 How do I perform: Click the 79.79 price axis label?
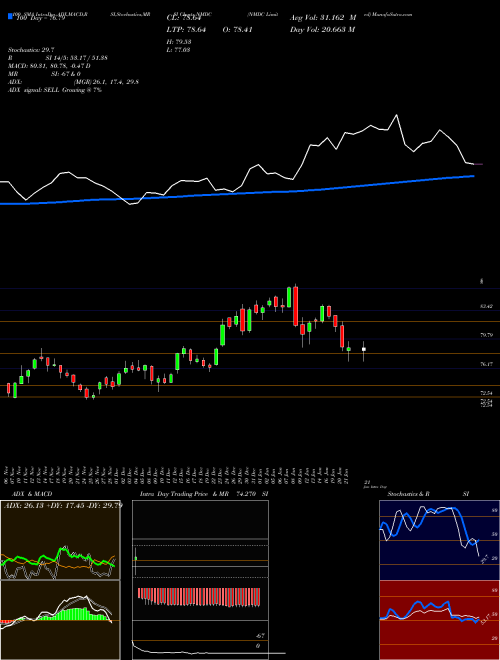pyautogui.click(x=487, y=335)
